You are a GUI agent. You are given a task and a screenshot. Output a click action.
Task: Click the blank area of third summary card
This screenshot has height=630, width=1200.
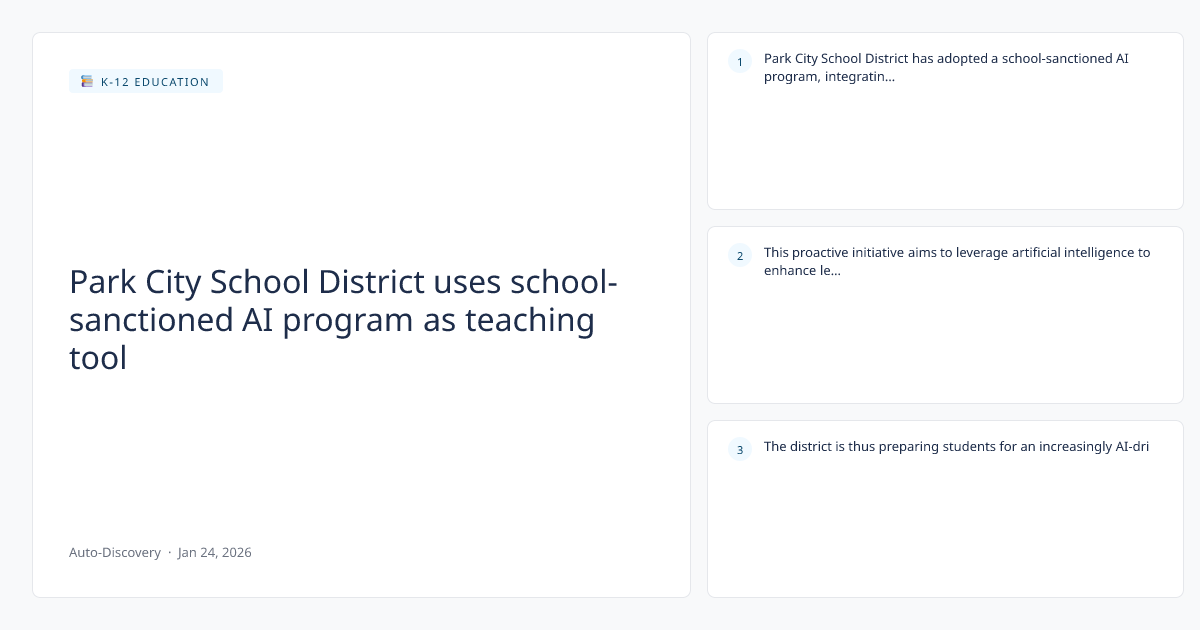pos(945,530)
